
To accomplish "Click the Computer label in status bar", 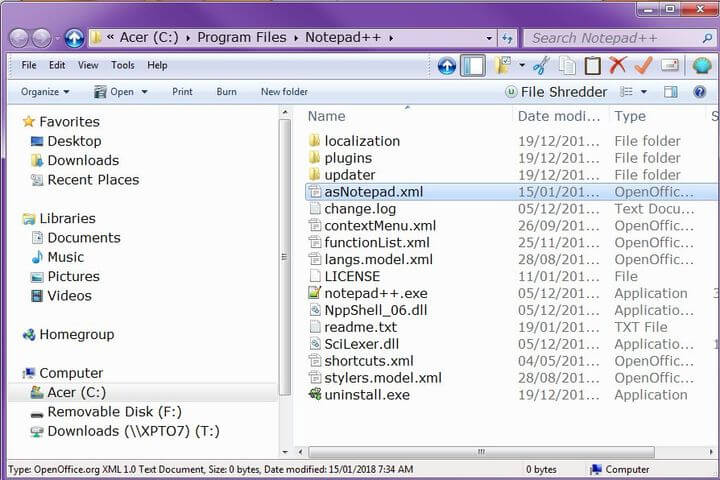I will pyautogui.click(x=627, y=469).
